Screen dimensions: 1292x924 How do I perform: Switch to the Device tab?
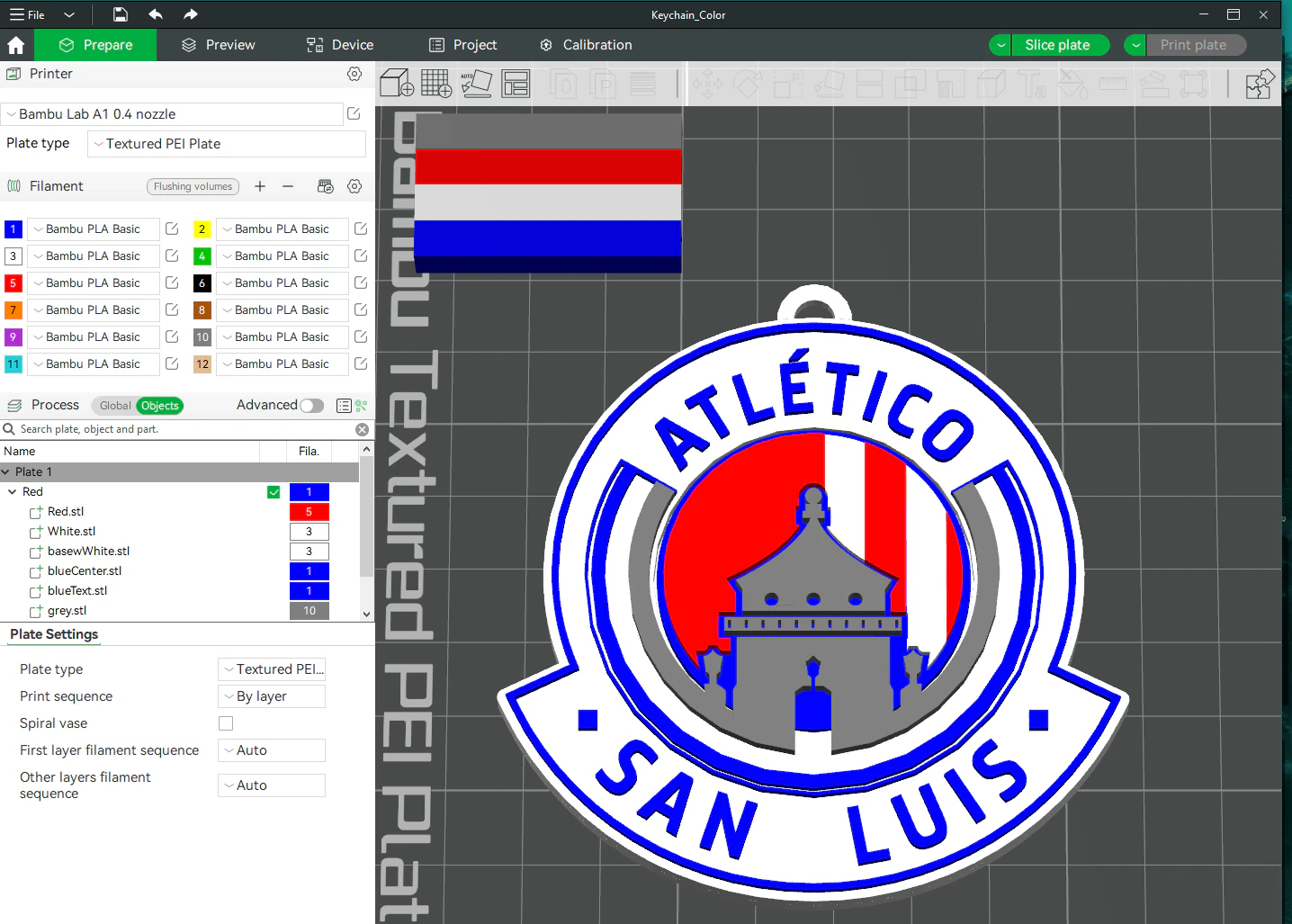click(x=340, y=45)
